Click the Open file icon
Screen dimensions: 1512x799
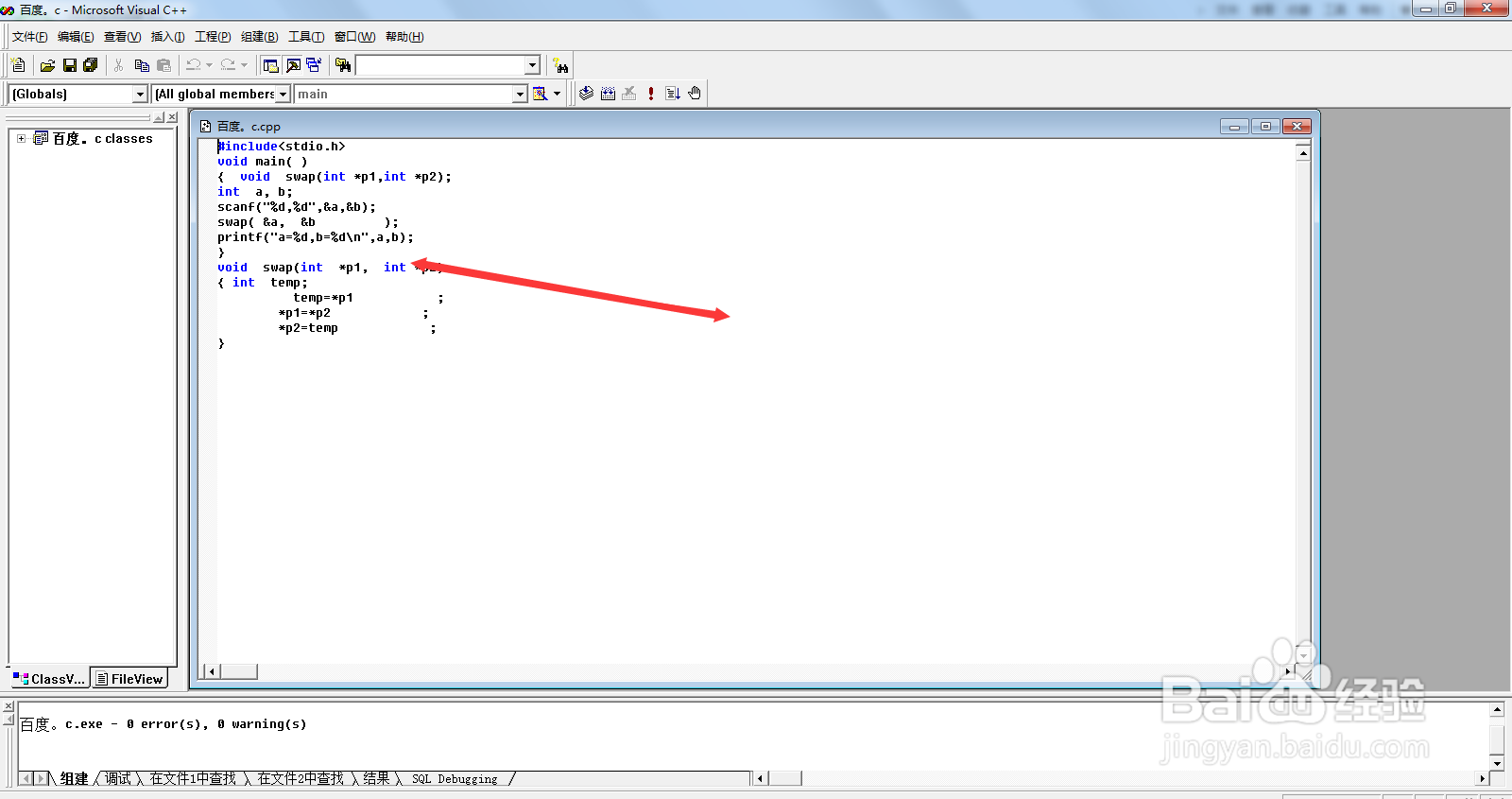[47, 65]
